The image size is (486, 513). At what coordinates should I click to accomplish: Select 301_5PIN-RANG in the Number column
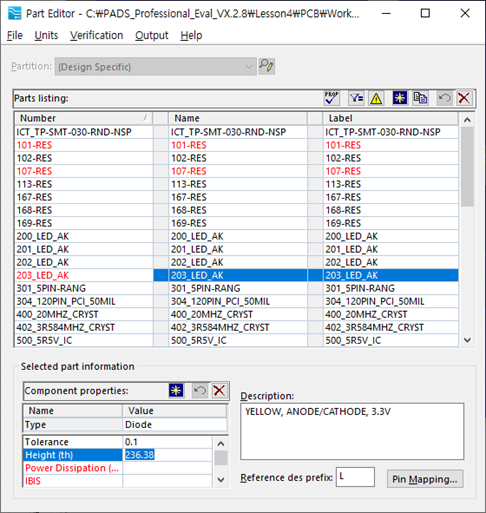click(x=84, y=288)
